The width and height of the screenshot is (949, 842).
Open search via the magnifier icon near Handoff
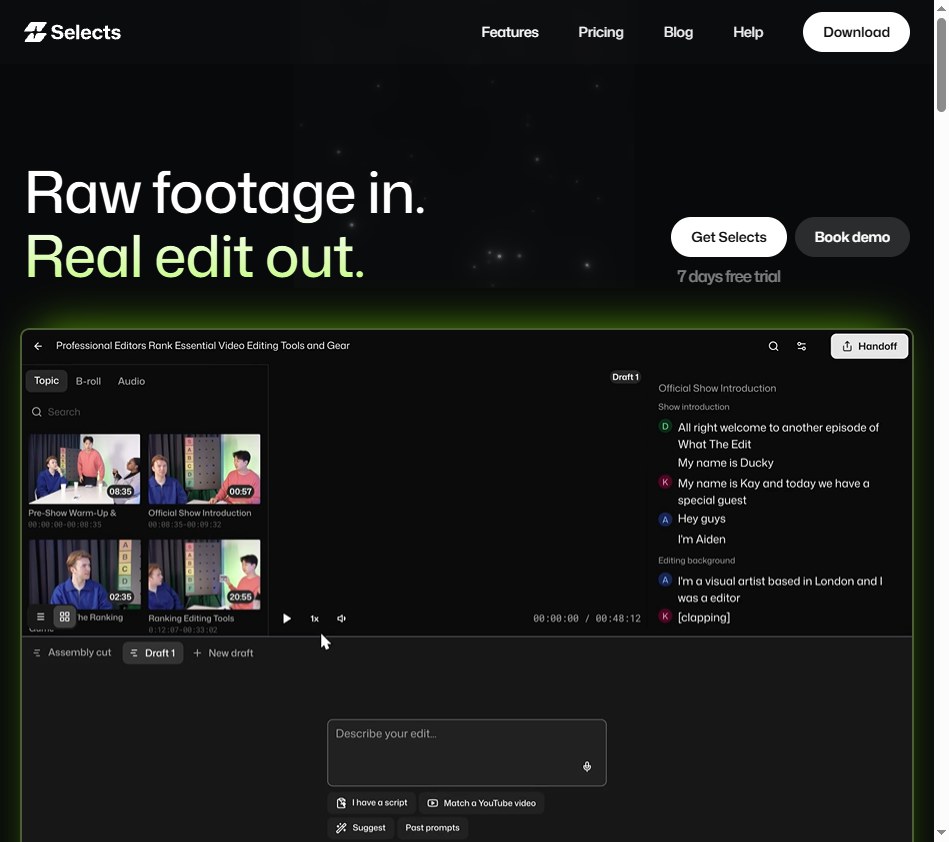coord(773,346)
